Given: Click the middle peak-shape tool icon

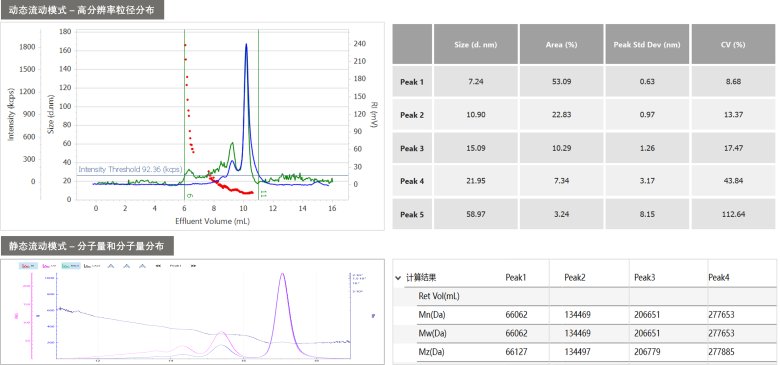Looking at the screenshot, I should tap(127, 266).
